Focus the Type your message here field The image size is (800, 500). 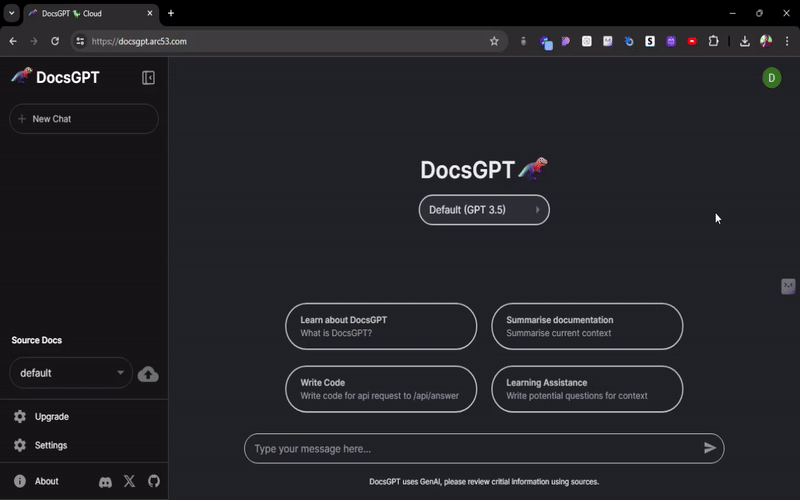(x=470, y=449)
